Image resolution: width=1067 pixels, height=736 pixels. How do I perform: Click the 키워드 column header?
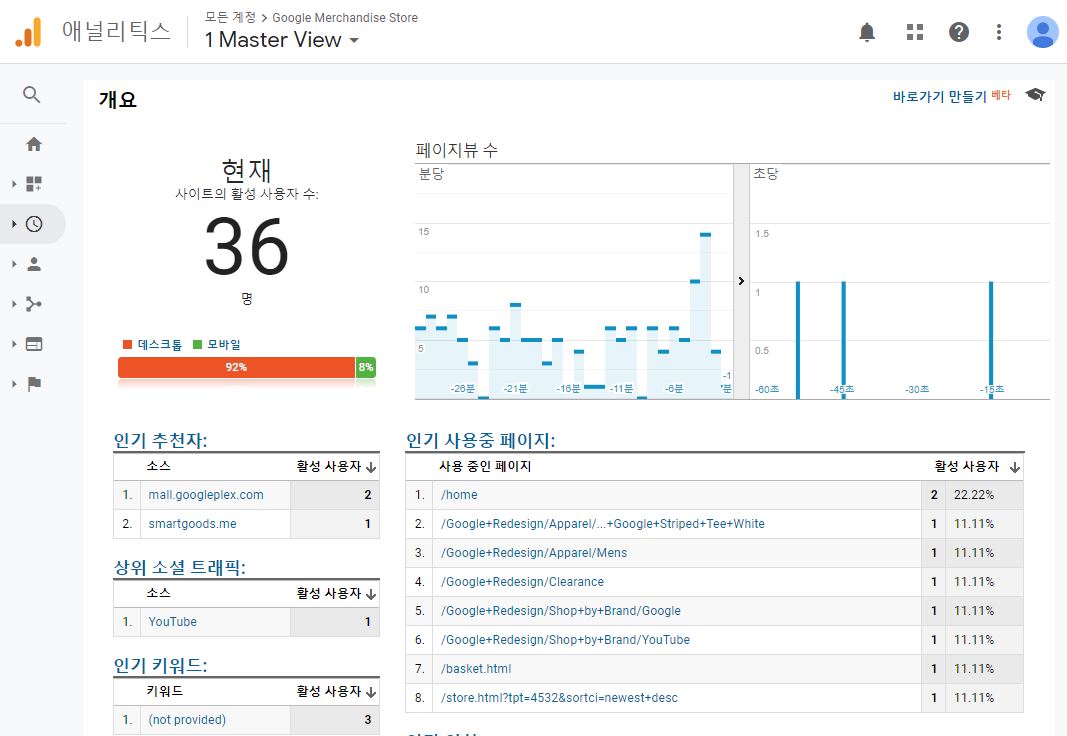coord(165,691)
